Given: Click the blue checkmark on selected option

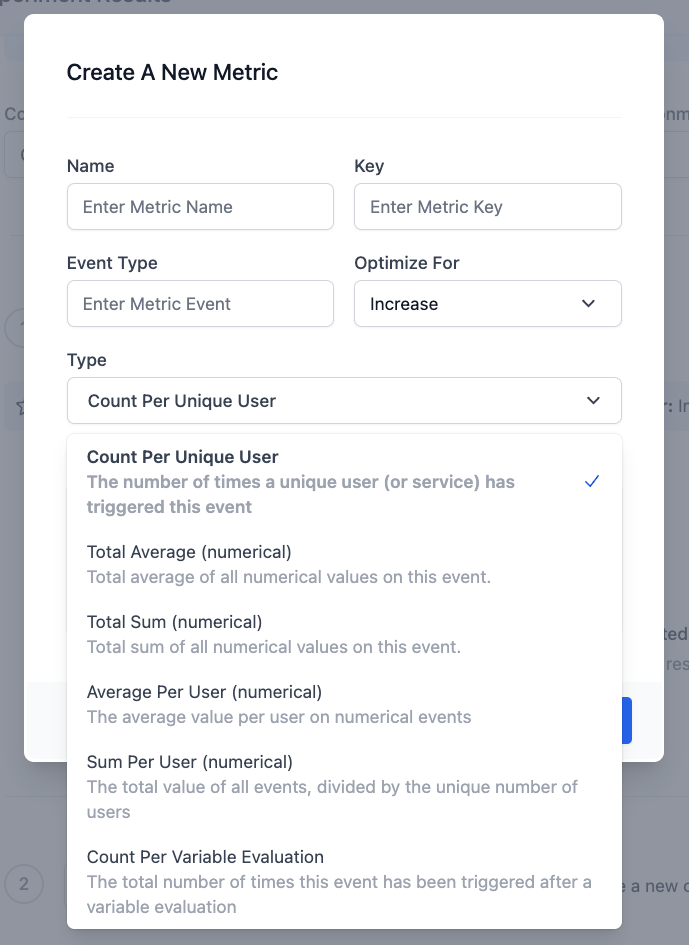Looking at the screenshot, I should [592, 481].
